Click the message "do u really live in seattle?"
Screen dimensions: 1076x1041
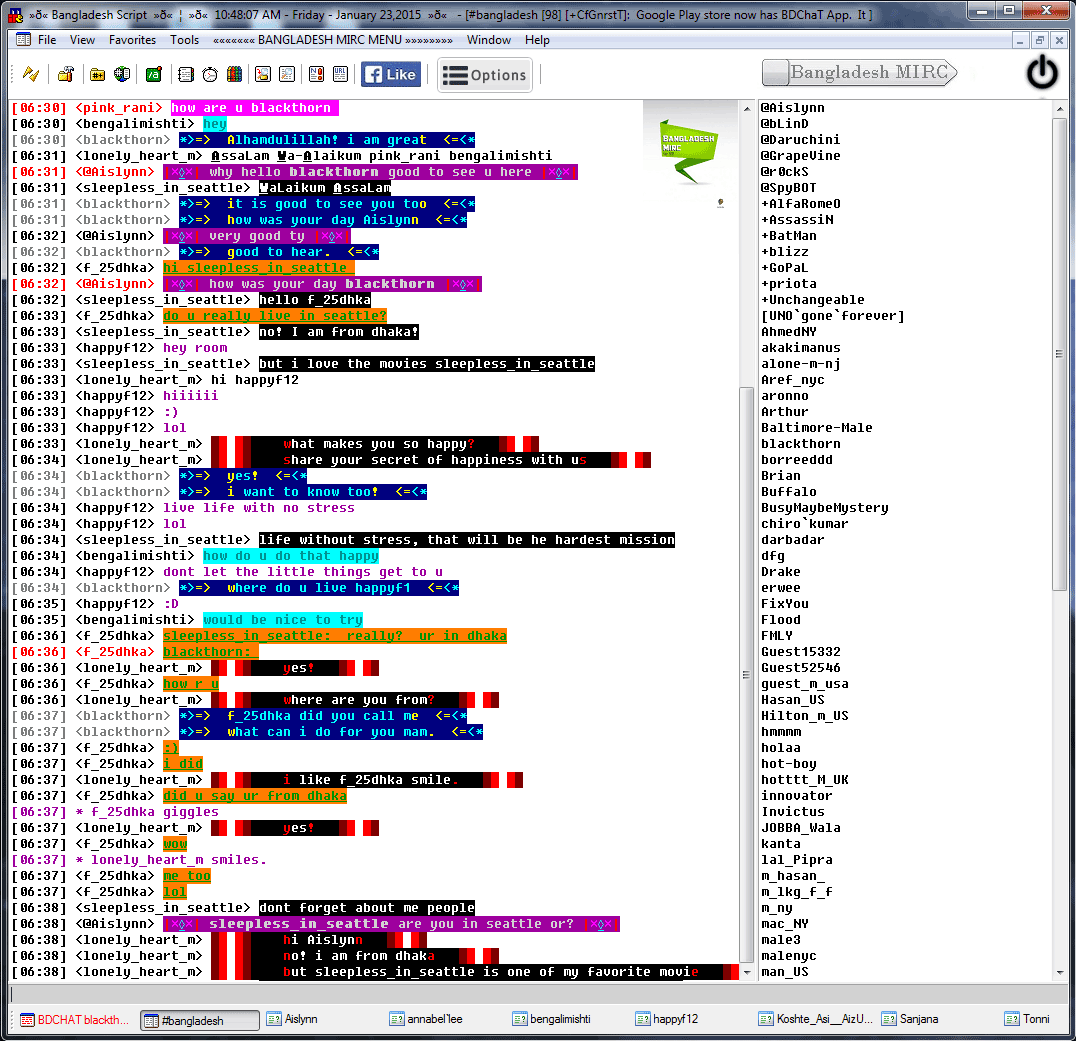274,316
